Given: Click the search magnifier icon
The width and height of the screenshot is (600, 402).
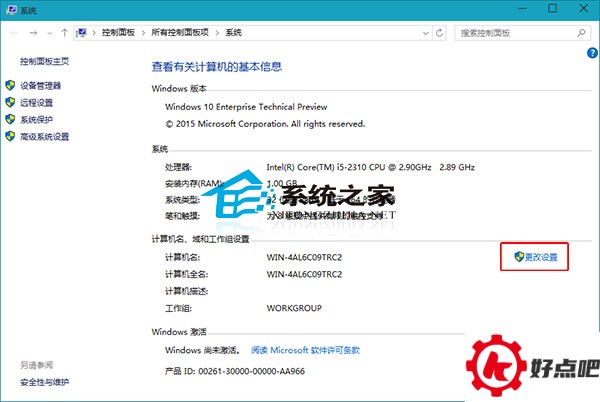Looking at the screenshot, I should tap(581, 33).
